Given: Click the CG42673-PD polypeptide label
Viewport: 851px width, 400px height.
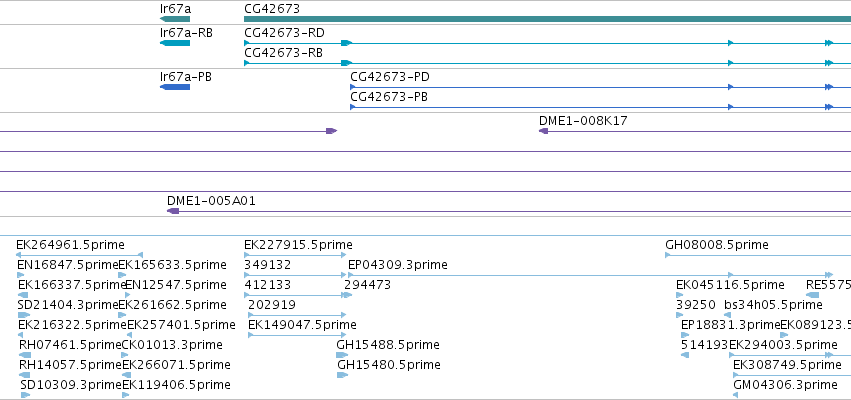Looking at the screenshot, I should coord(390,77).
